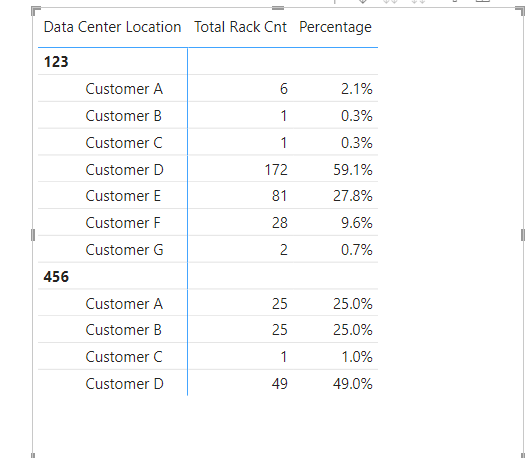Image resolution: width=527 pixels, height=458 pixels.
Task: Click the visual's right-edge middle resize handle
Action: [x=523, y=235]
